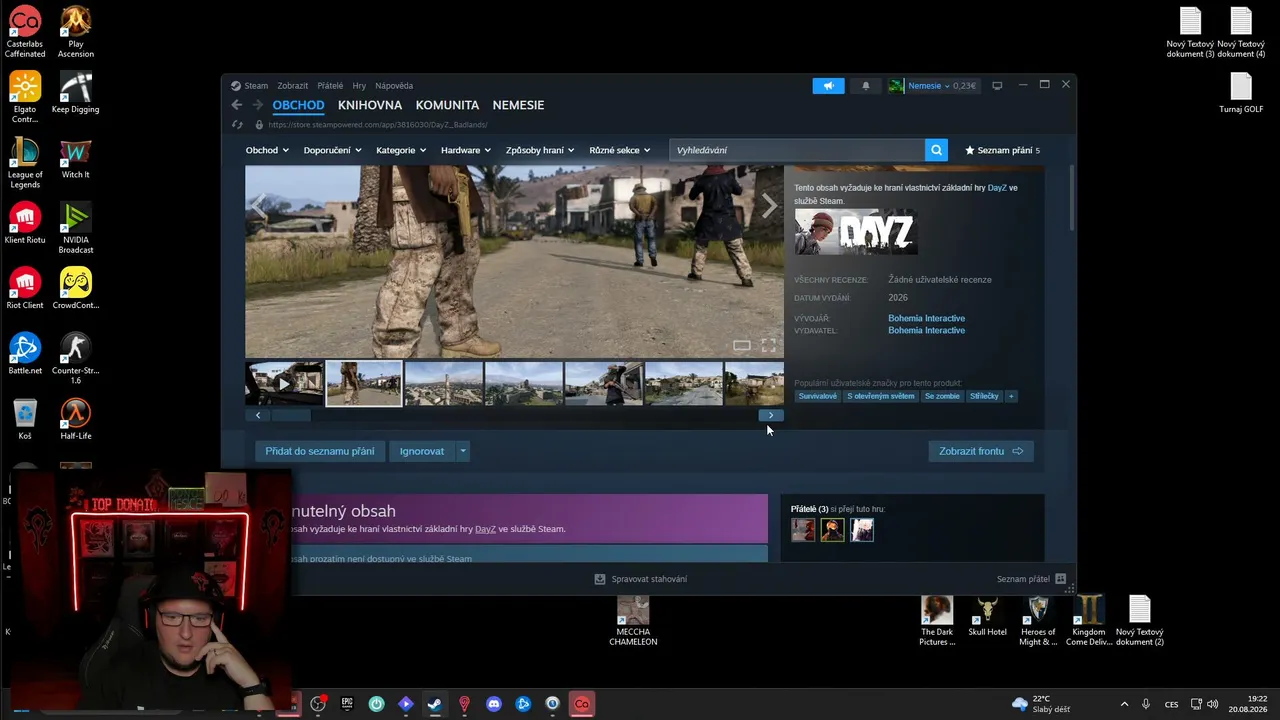Expand the Kategorie dropdown menu
1280x720 pixels.
click(x=401, y=150)
